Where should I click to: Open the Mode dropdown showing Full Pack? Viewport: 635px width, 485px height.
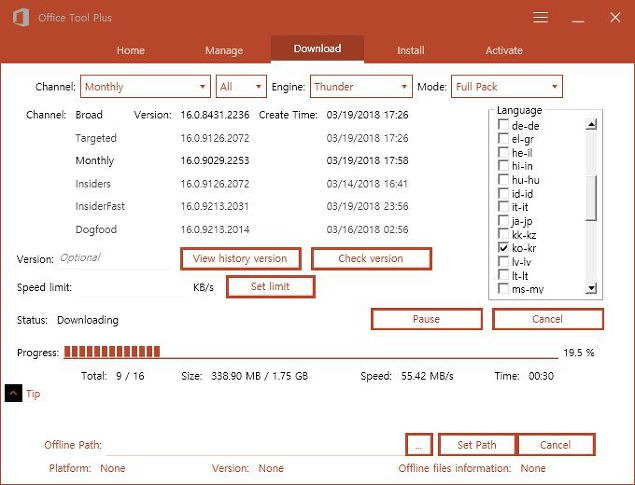tap(507, 86)
